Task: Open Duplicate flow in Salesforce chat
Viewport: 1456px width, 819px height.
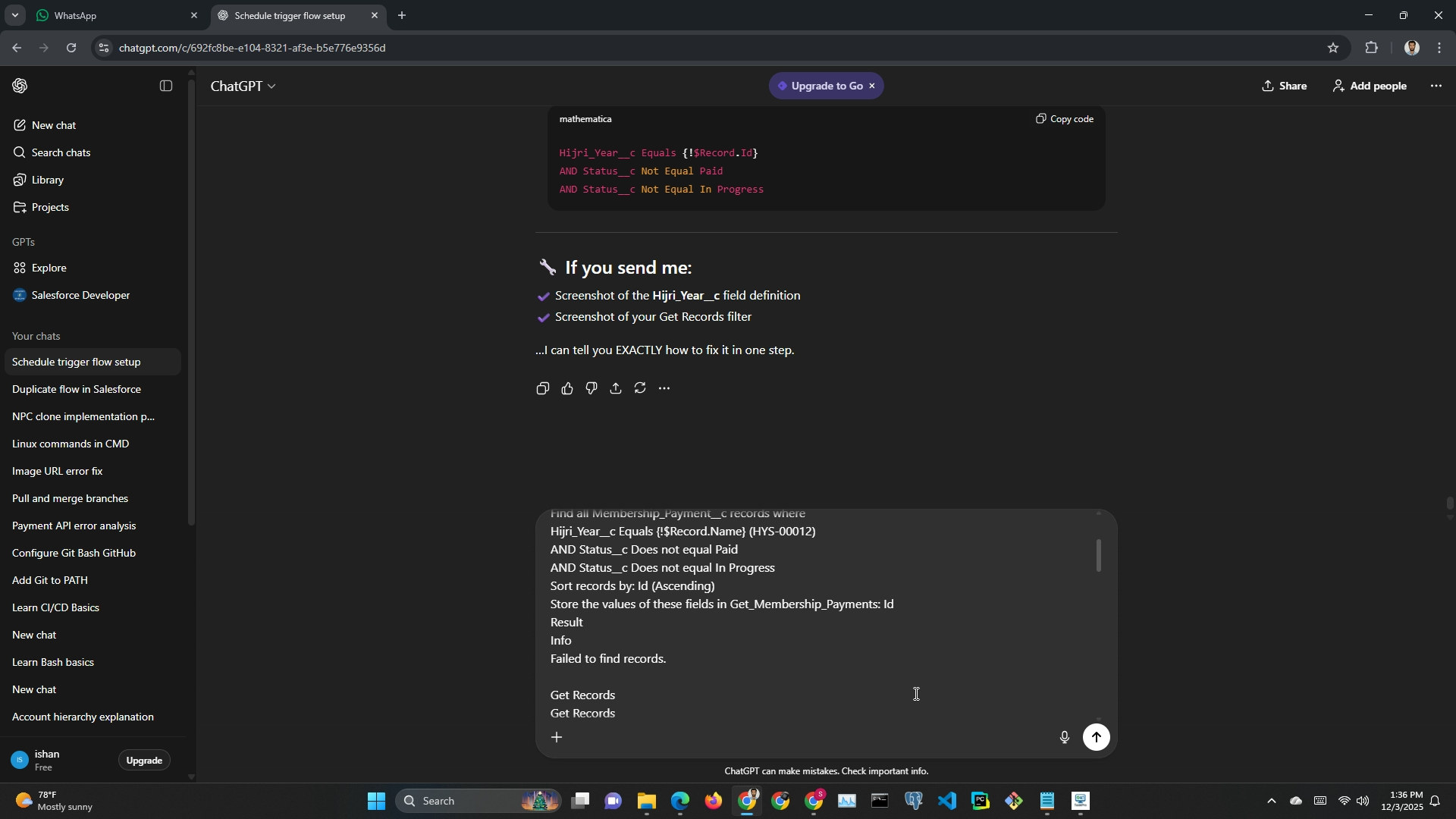Action: [77, 389]
